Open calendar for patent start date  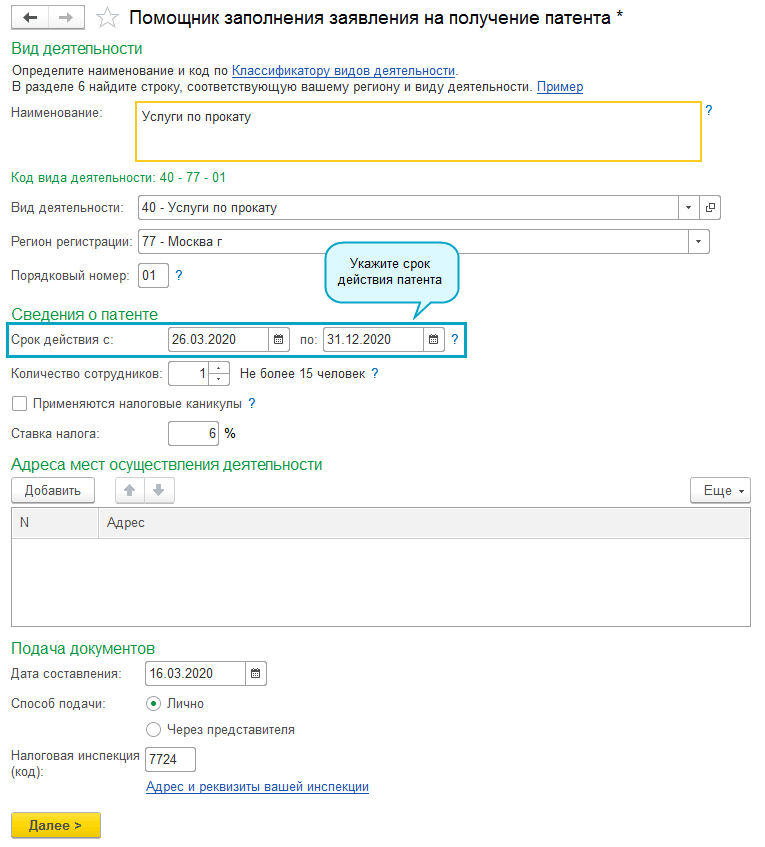pyautogui.click(x=279, y=340)
